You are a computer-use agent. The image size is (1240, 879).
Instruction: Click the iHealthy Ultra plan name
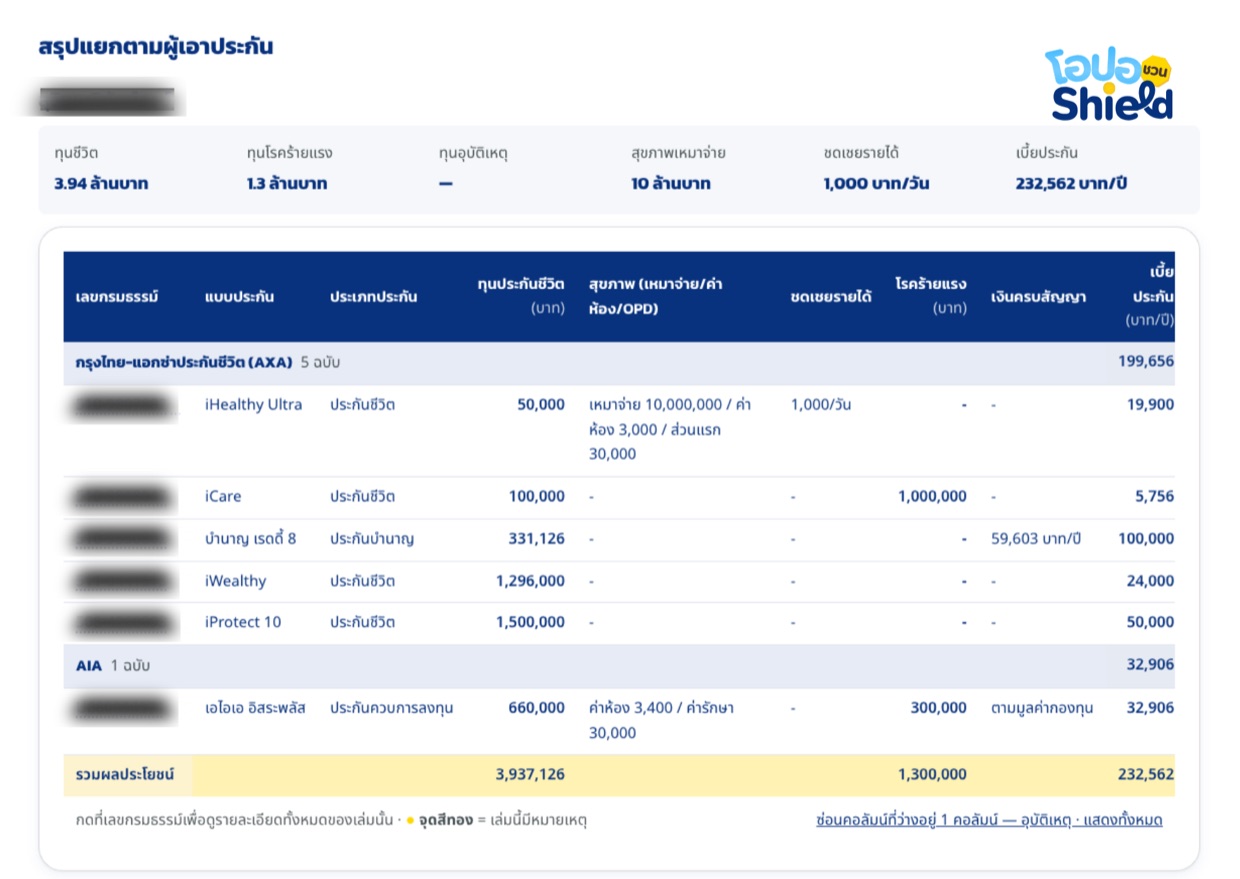tap(253, 405)
